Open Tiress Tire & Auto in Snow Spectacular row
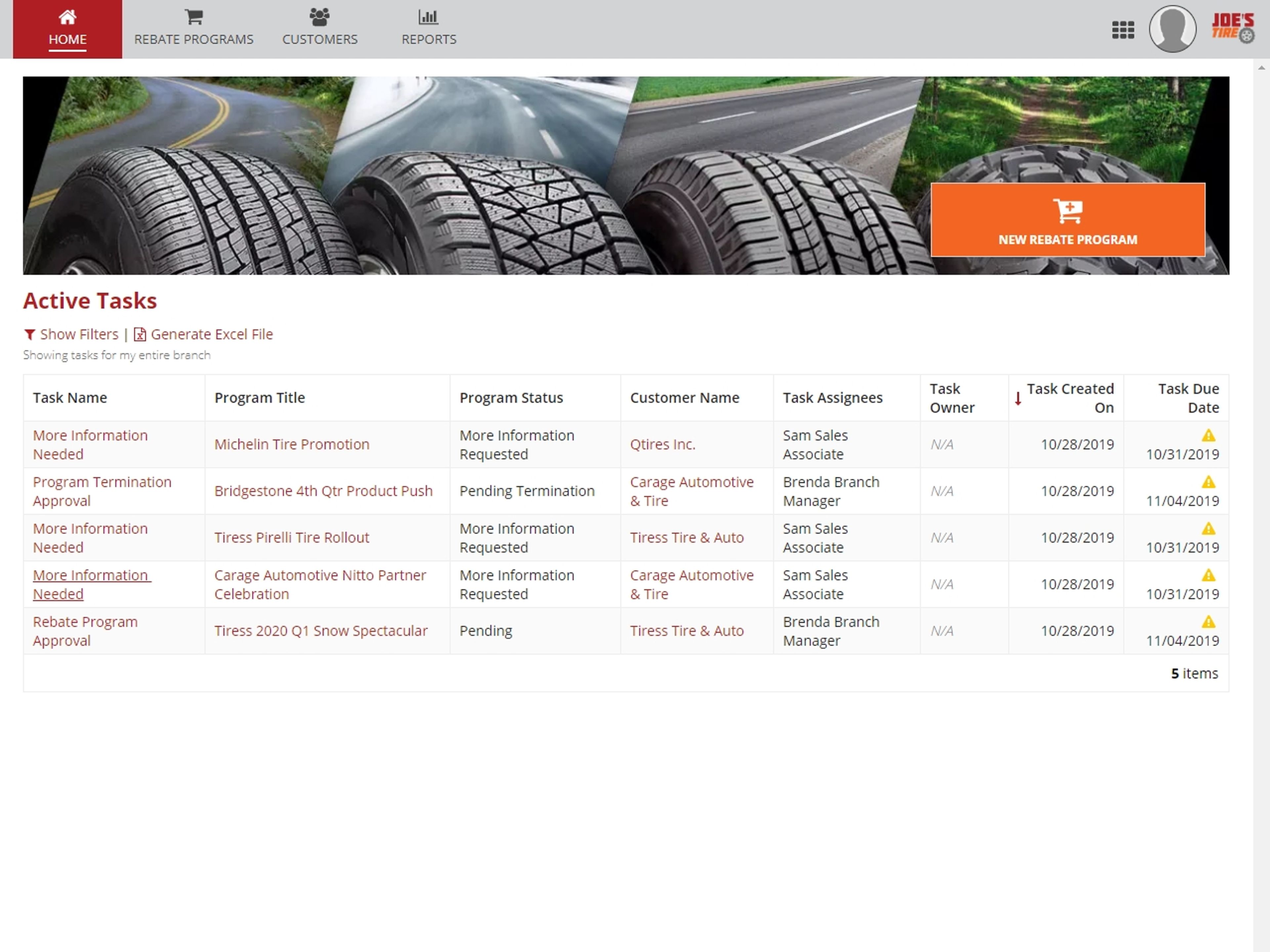The height and width of the screenshot is (952, 1270). [x=687, y=631]
